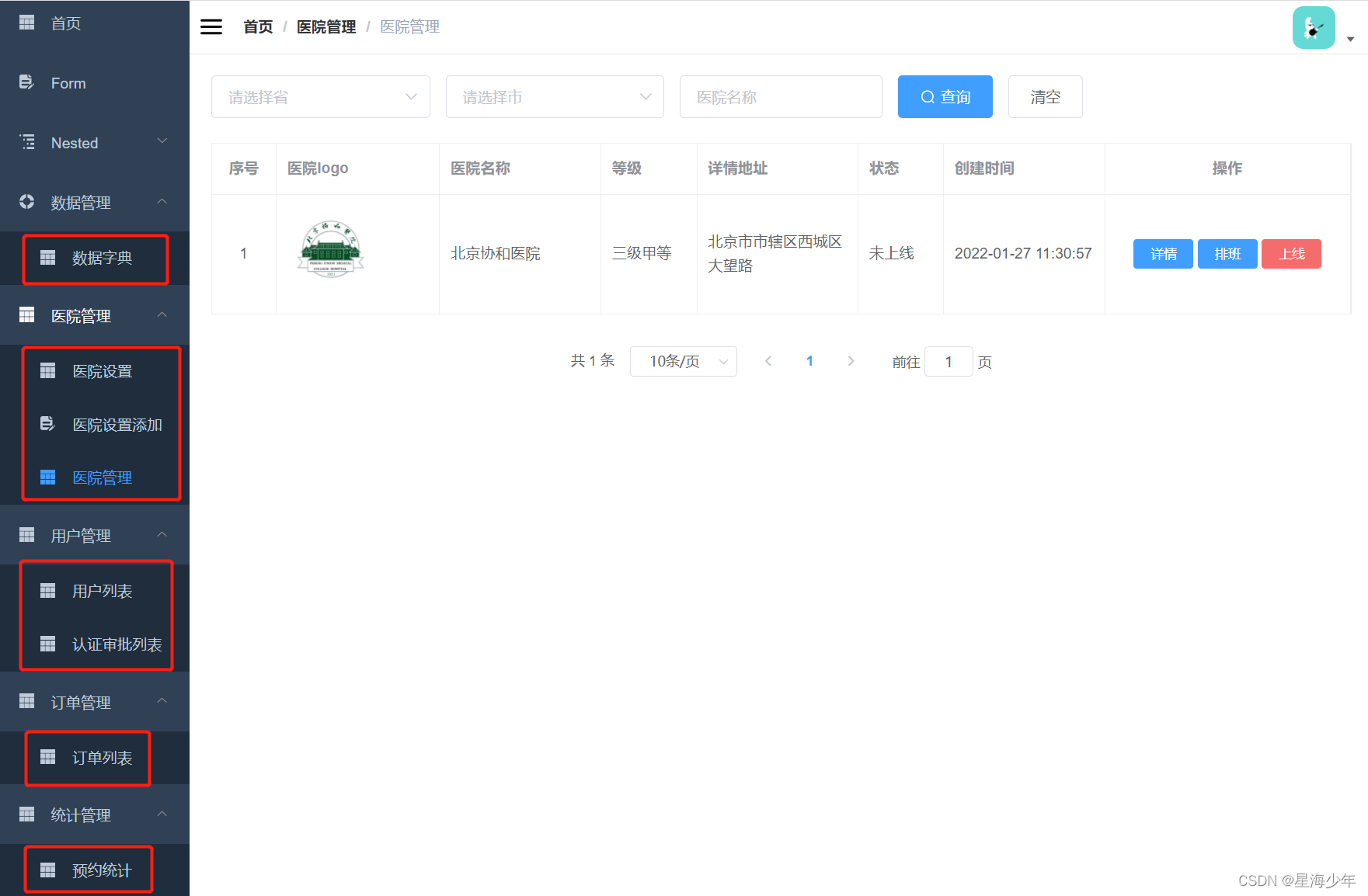Open Form in the sidebar

(95, 83)
